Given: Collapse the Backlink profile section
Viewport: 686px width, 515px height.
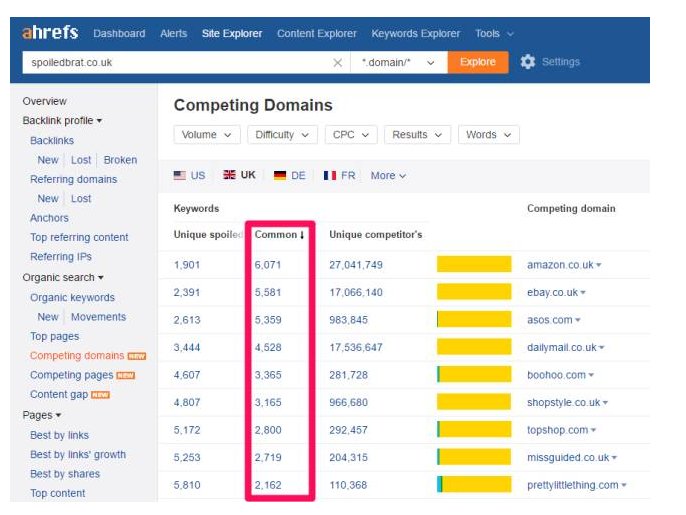Looking at the screenshot, I should (62, 120).
